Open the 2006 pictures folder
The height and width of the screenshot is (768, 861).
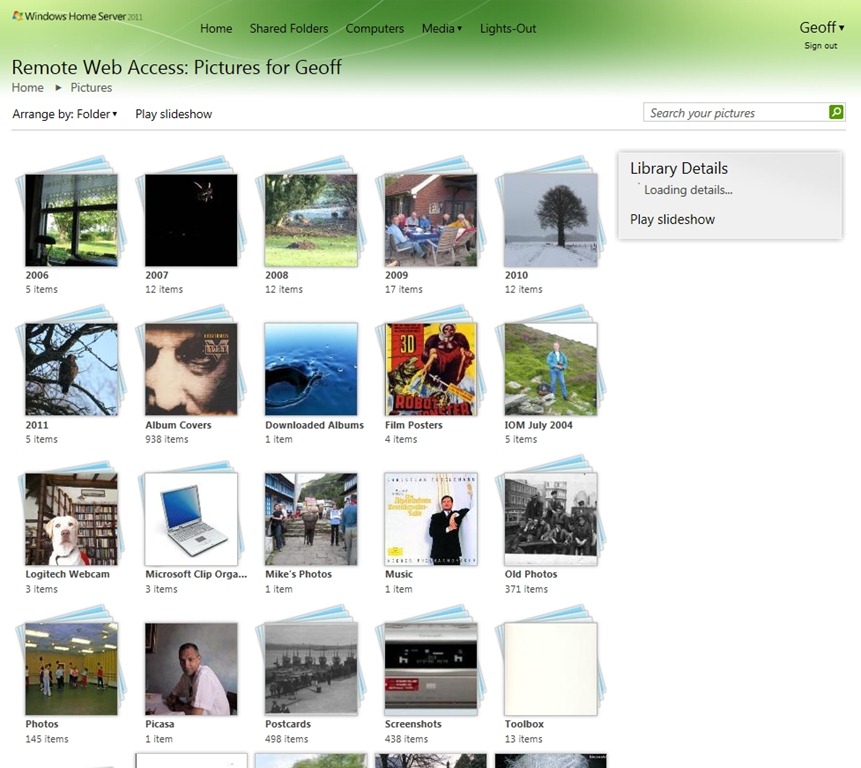pos(71,220)
